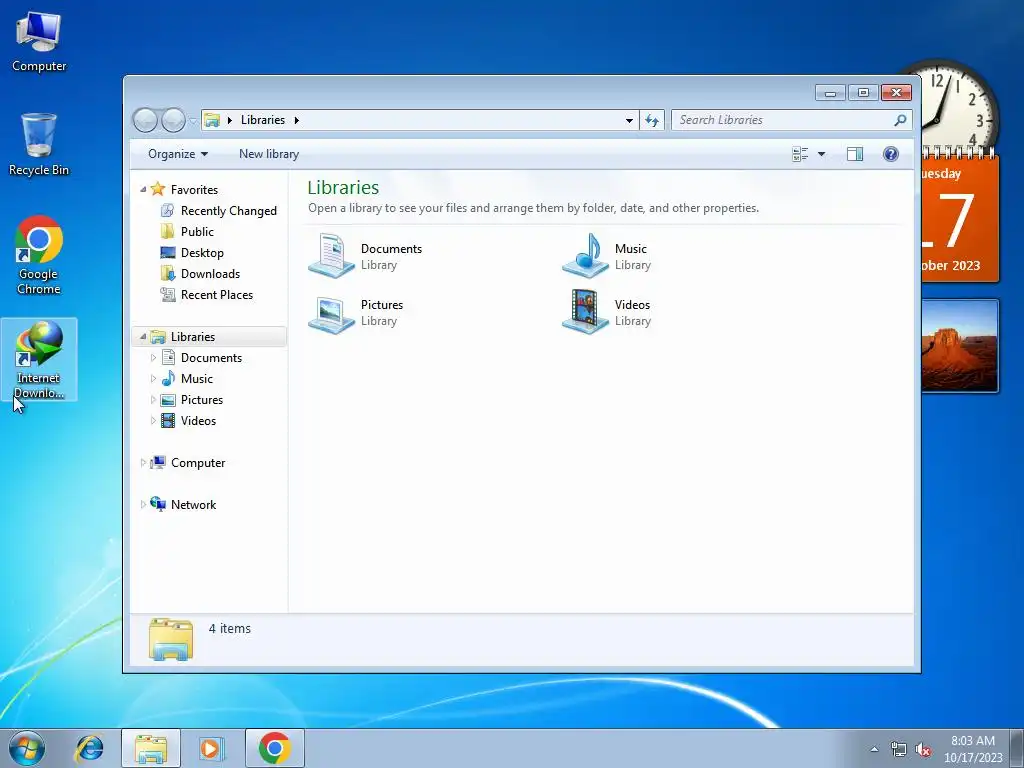Open the Windows Start orb

[x=27, y=748]
